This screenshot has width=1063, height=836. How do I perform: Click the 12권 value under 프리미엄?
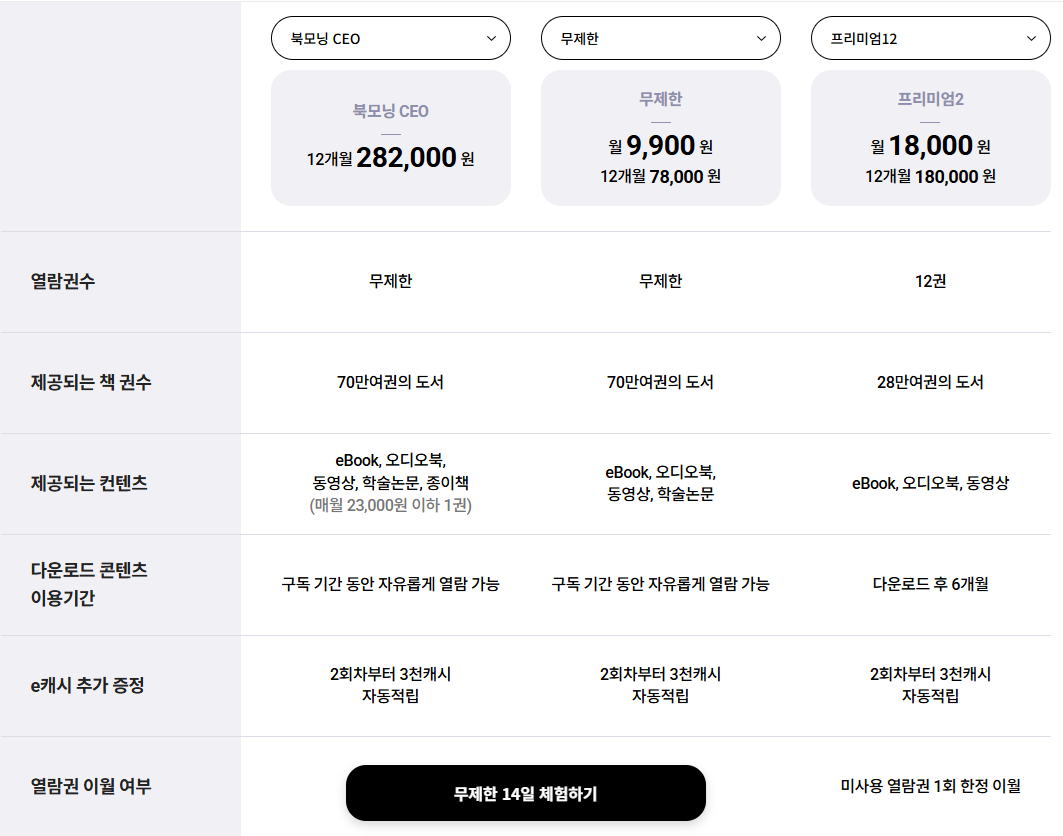click(930, 281)
